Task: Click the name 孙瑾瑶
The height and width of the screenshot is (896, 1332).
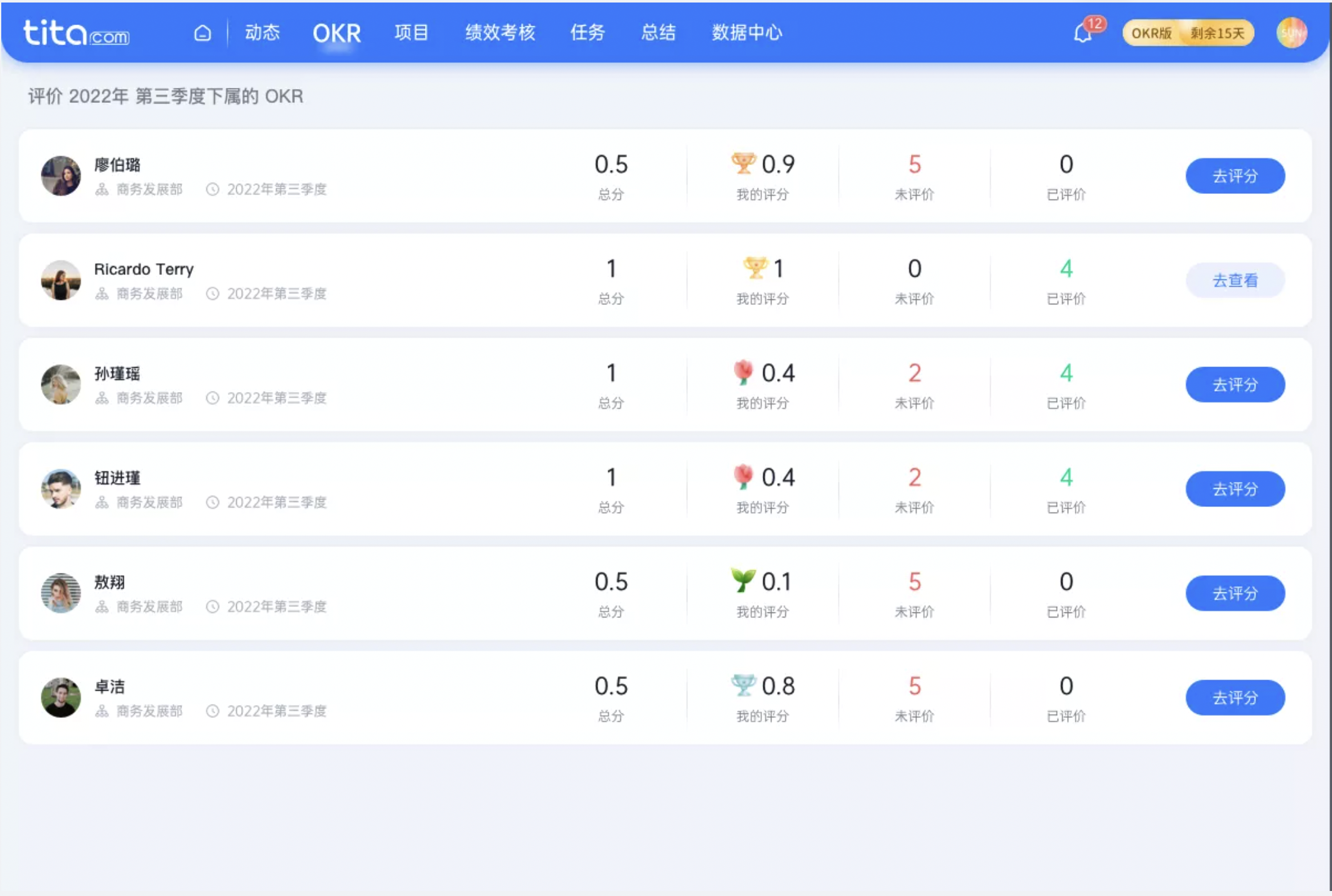Action: pos(117,373)
